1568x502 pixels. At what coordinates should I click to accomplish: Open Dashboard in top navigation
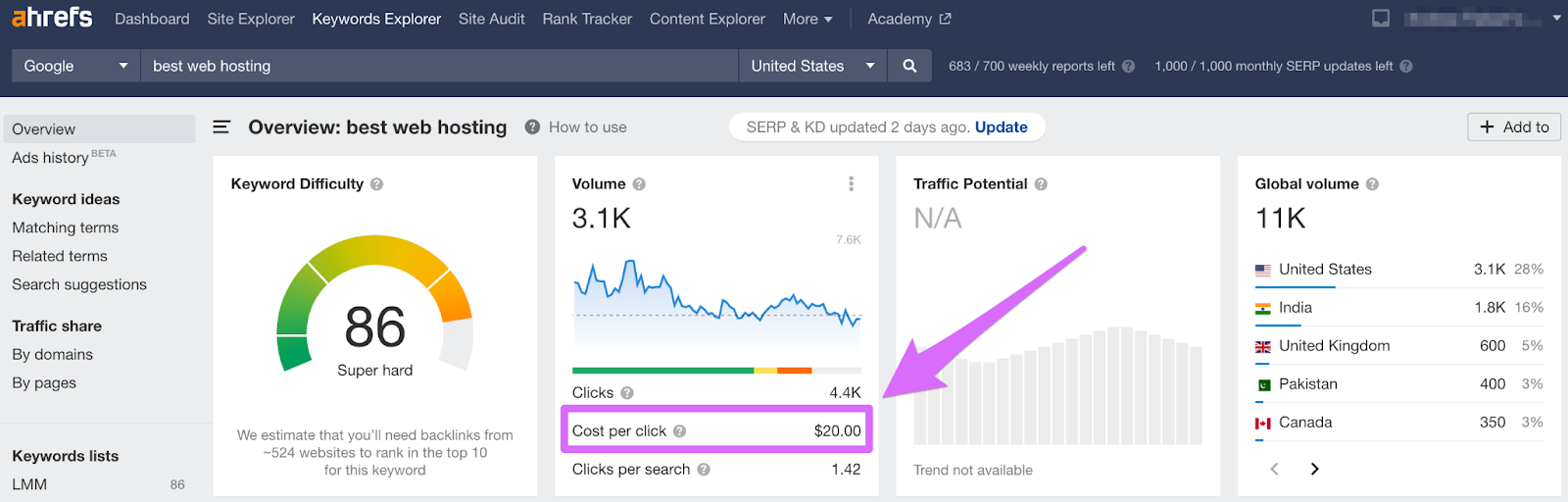[152, 19]
